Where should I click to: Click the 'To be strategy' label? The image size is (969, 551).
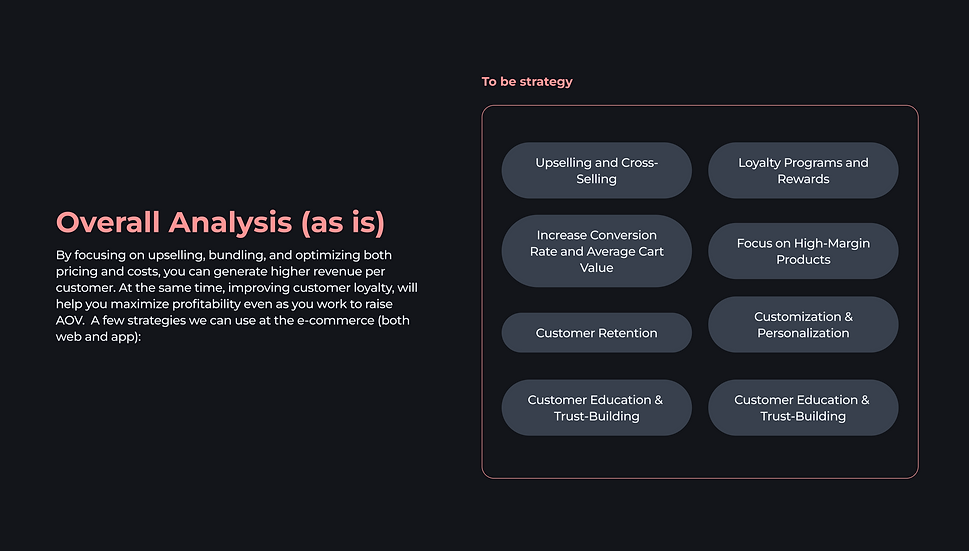(527, 82)
